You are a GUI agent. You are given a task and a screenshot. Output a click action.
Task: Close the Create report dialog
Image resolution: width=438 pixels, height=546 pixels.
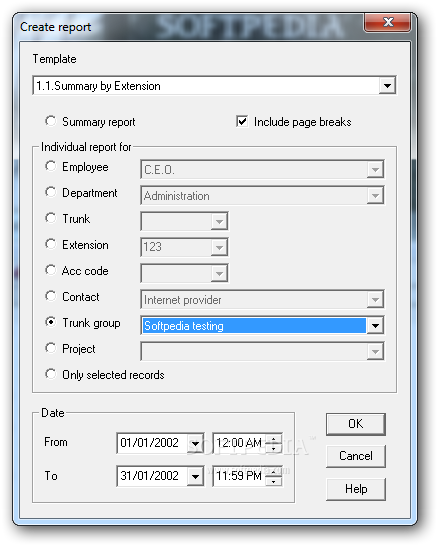point(387,22)
